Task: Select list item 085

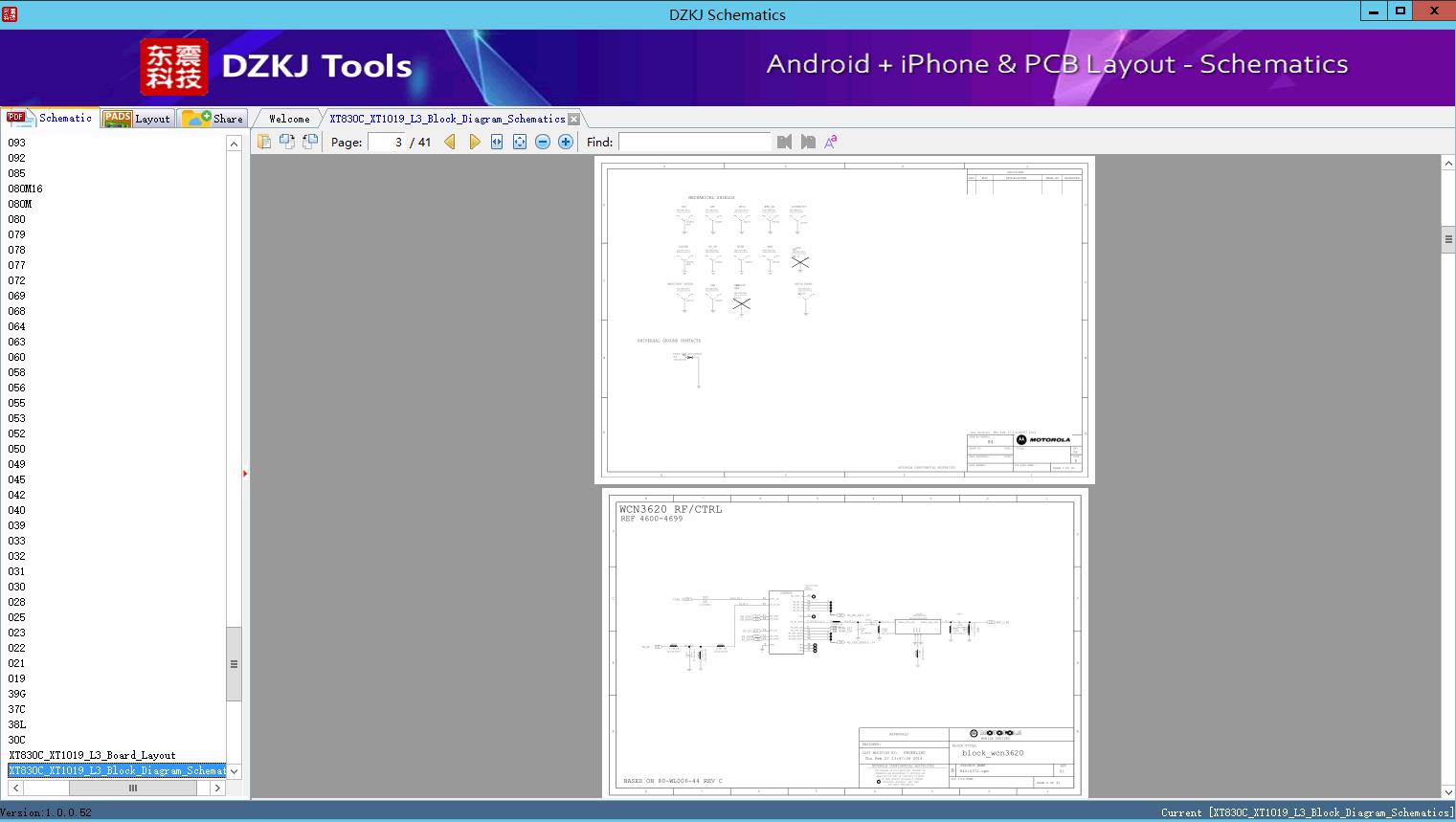Action: click(x=17, y=173)
